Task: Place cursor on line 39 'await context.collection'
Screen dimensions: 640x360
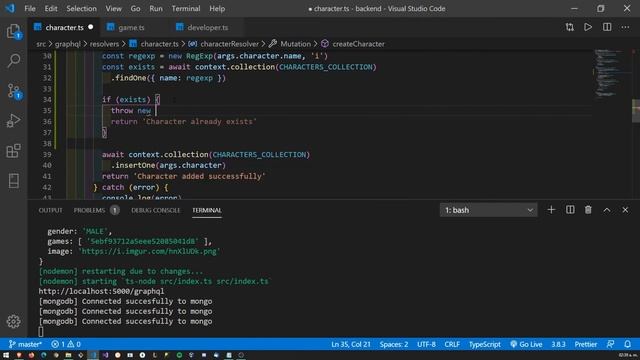Action: (x=206, y=154)
